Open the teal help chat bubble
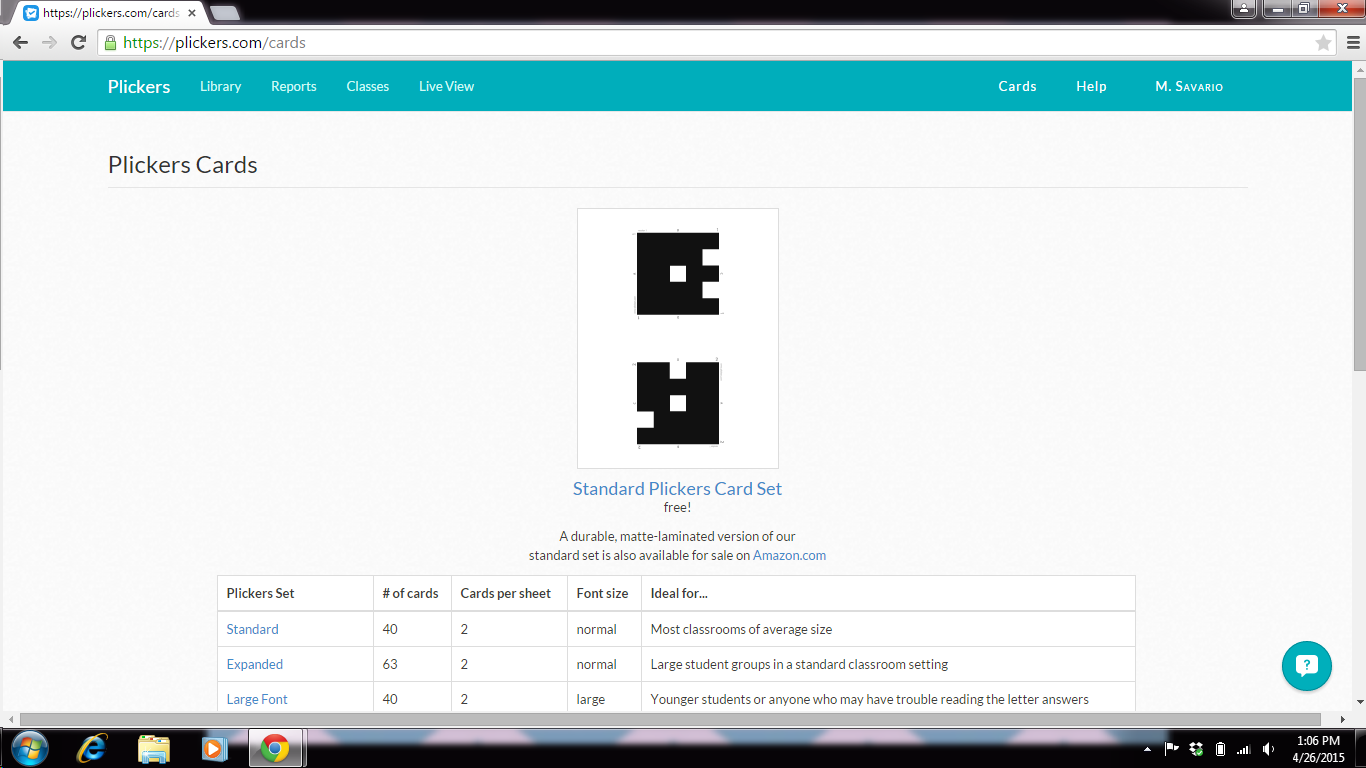Image resolution: width=1366 pixels, height=768 pixels. tap(1307, 666)
